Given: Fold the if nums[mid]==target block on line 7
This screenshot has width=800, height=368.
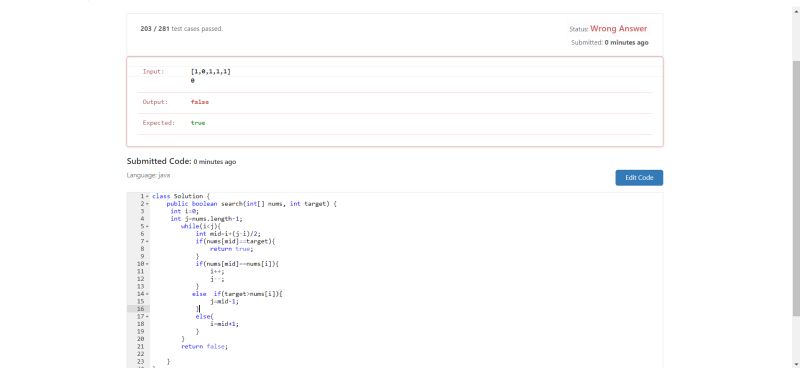Looking at the screenshot, I should [x=147, y=241].
